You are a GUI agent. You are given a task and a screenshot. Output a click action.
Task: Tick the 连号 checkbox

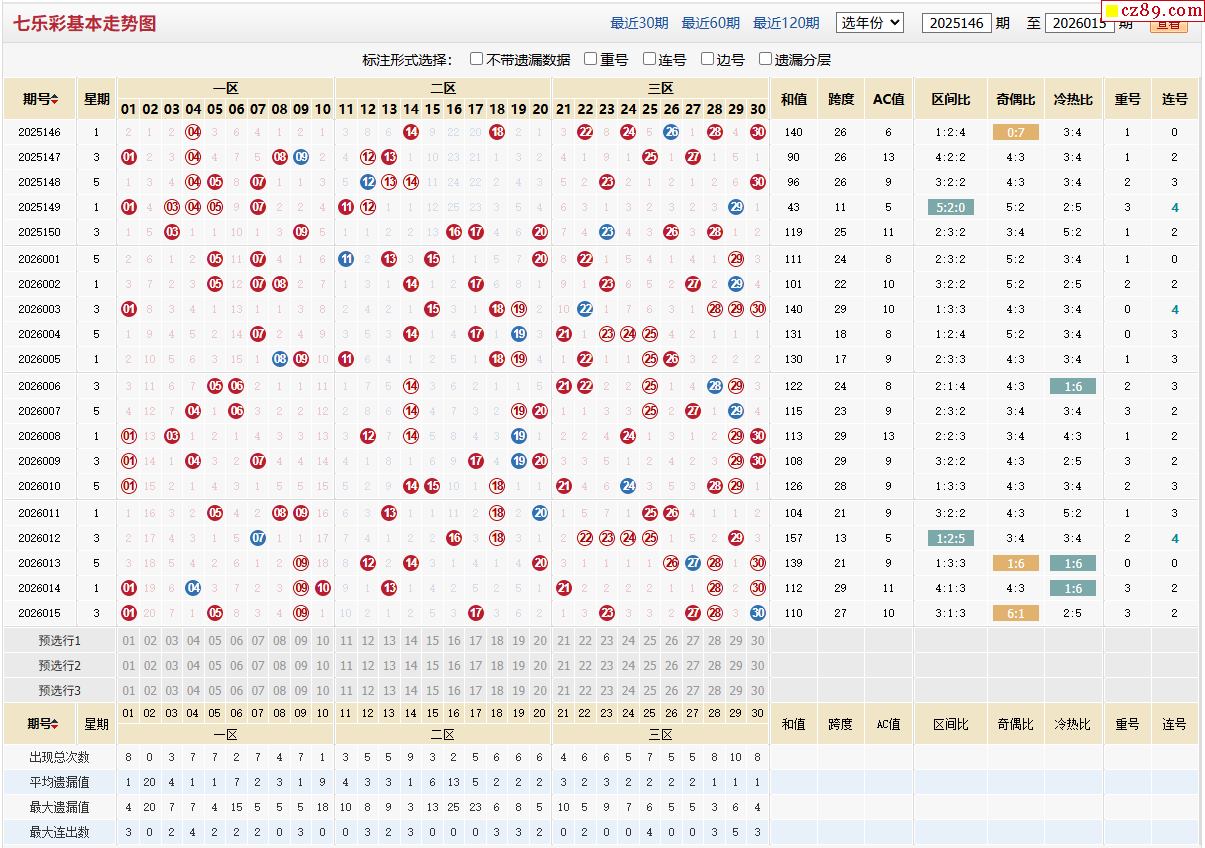point(649,59)
